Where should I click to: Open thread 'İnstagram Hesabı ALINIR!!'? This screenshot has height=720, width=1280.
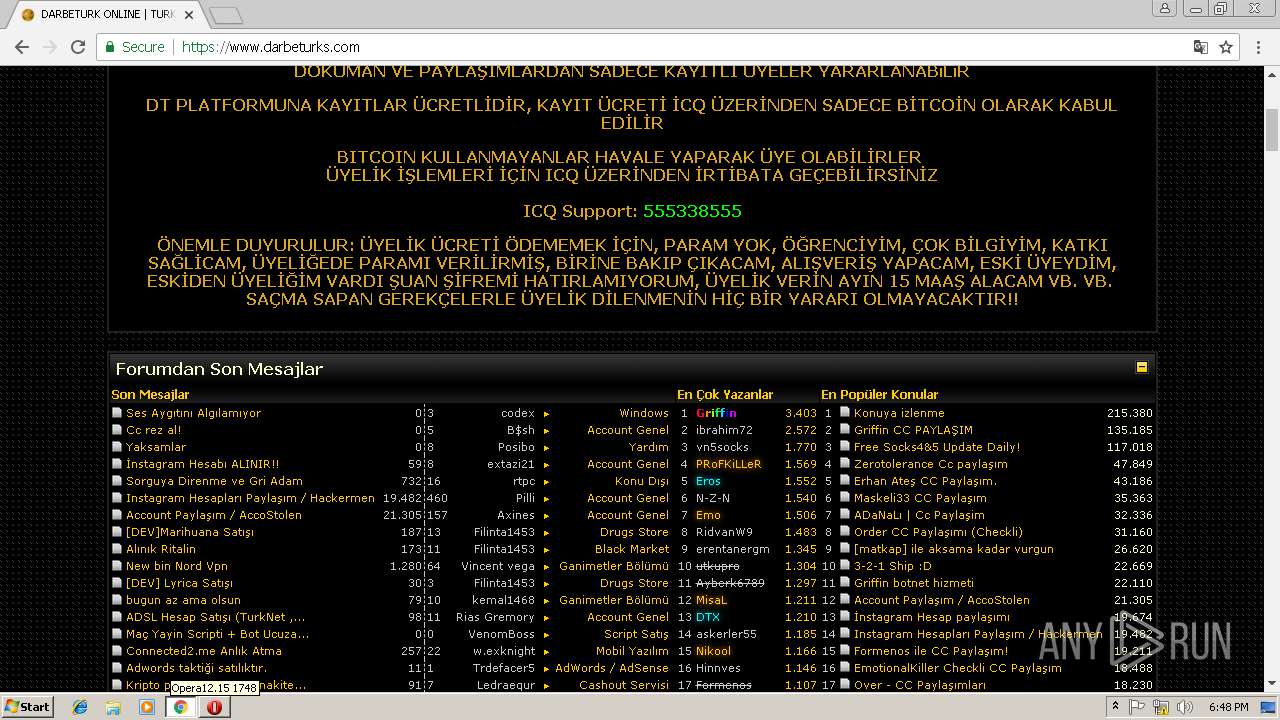point(202,464)
